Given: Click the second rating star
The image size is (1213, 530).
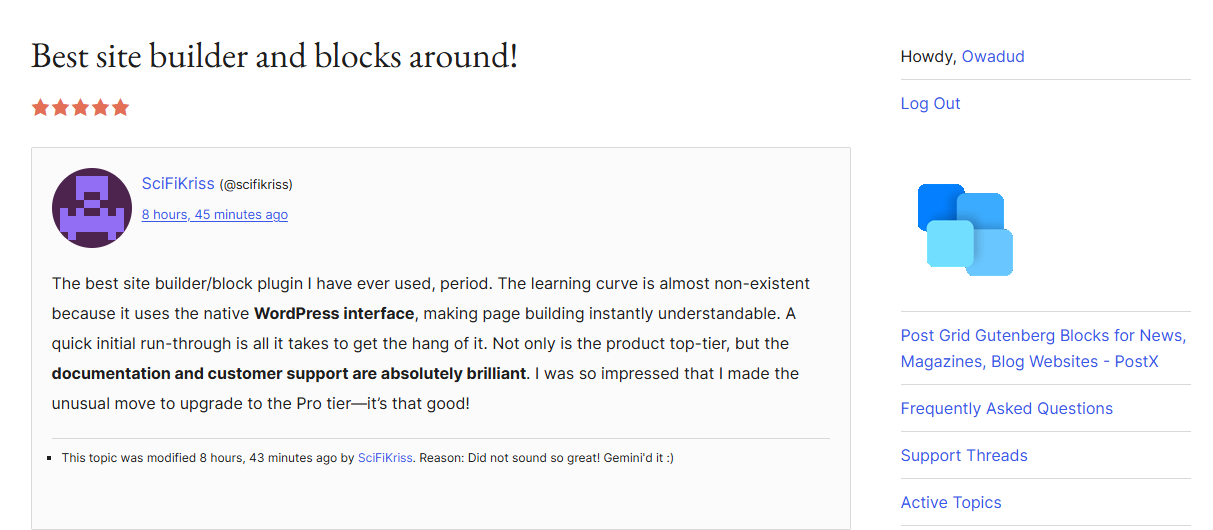Looking at the screenshot, I should (x=61, y=107).
